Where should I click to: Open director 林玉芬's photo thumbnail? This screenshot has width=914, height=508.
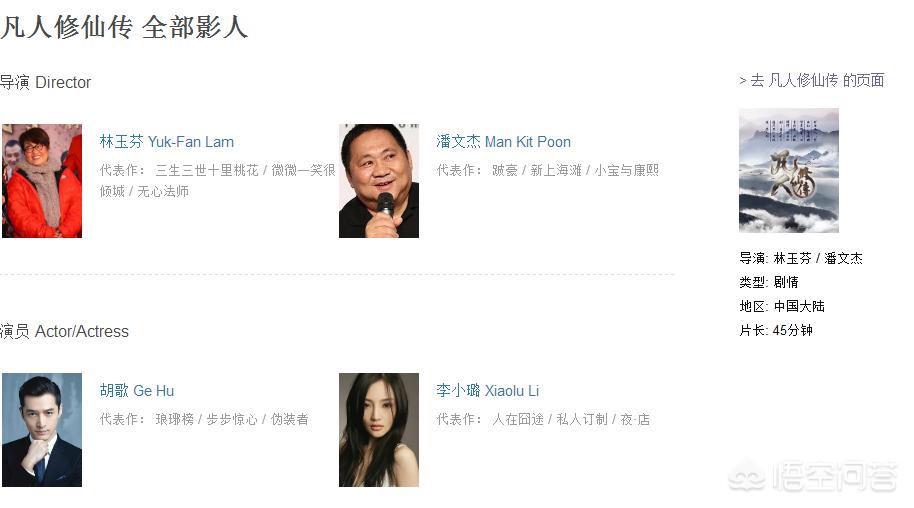[x=42, y=181]
